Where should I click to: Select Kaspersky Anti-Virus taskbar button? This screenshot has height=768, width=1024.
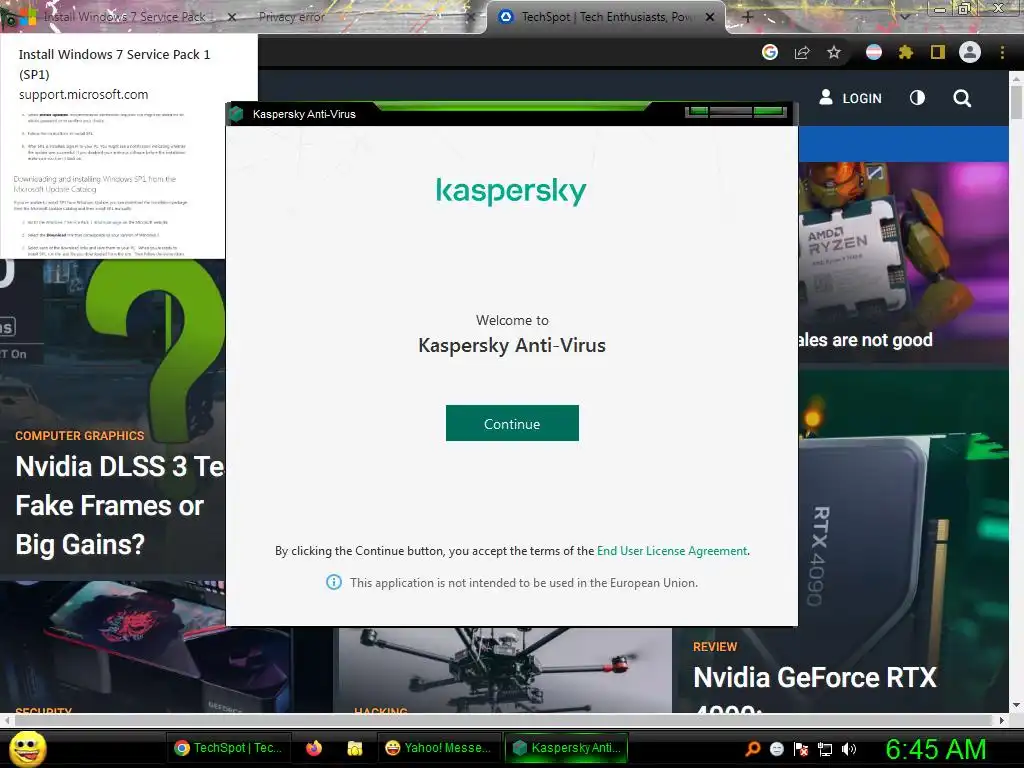567,748
